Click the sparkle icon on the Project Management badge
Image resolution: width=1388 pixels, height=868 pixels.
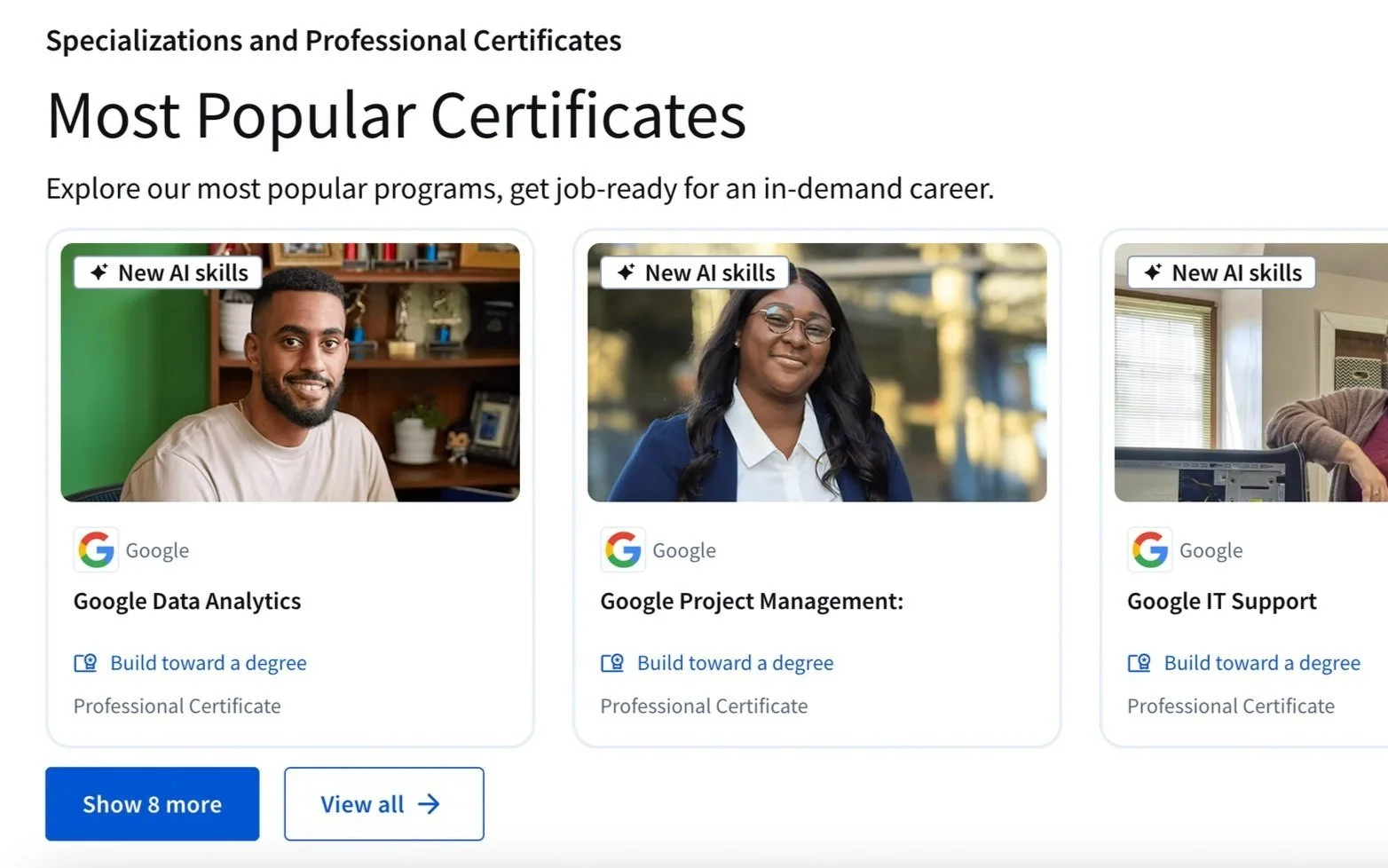(627, 272)
